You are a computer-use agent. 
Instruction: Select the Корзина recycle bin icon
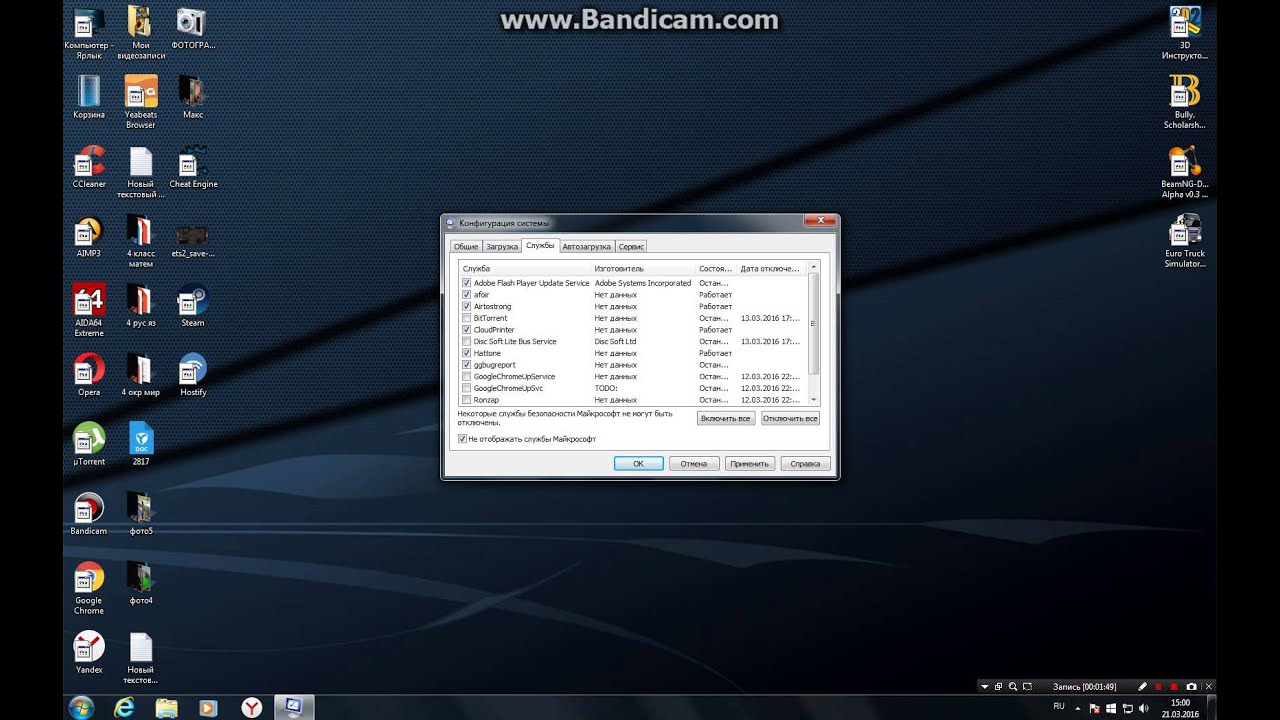(x=89, y=98)
